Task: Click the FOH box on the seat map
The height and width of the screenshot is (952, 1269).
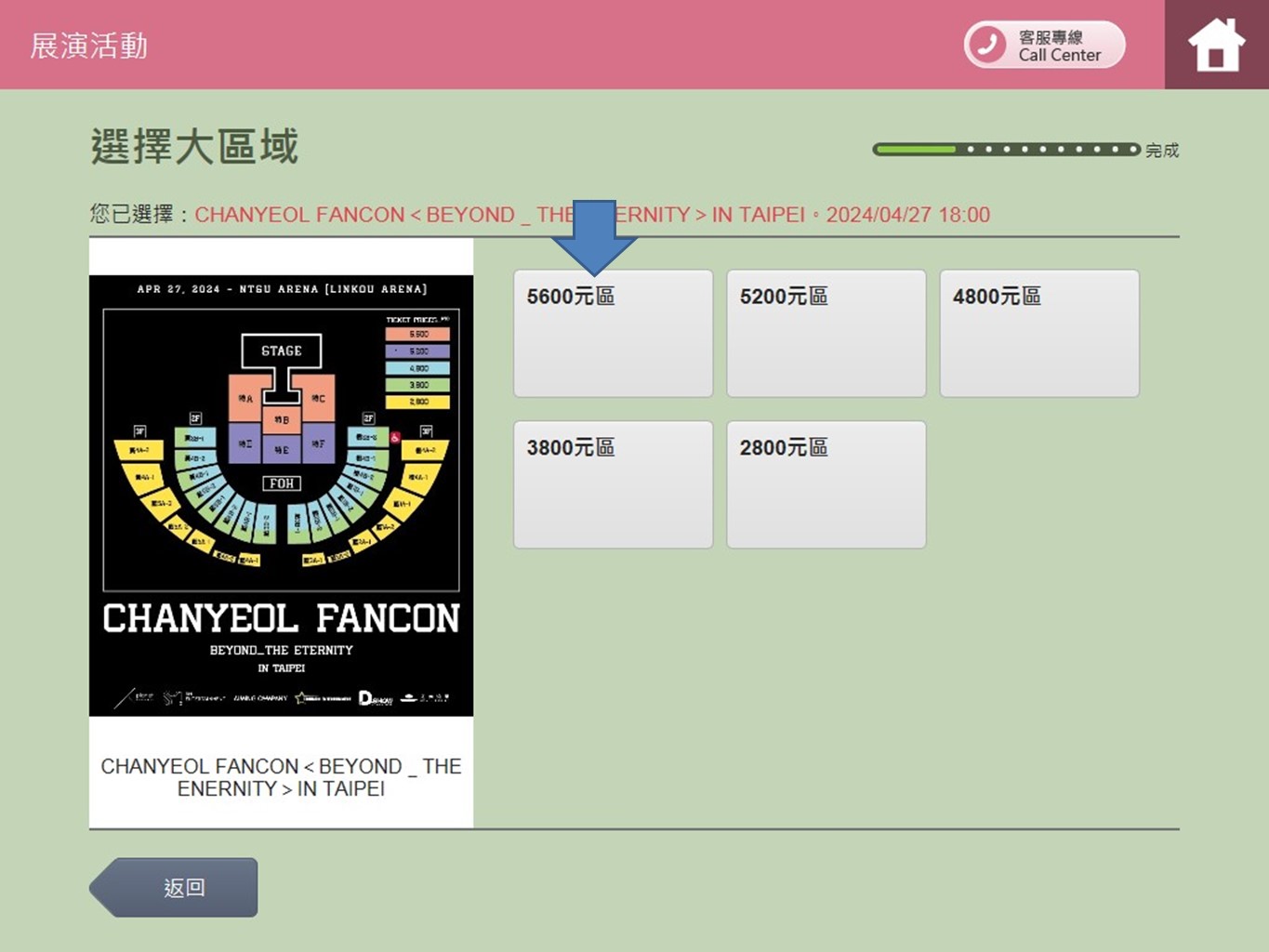Action: 281,483
